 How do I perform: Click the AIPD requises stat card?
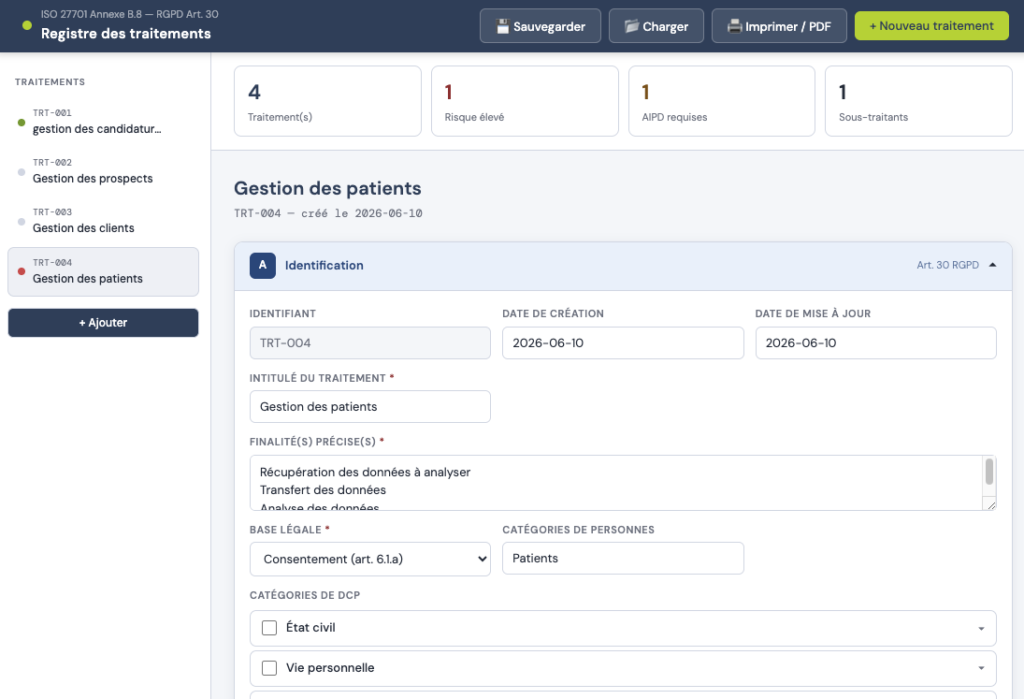pyautogui.click(x=722, y=101)
